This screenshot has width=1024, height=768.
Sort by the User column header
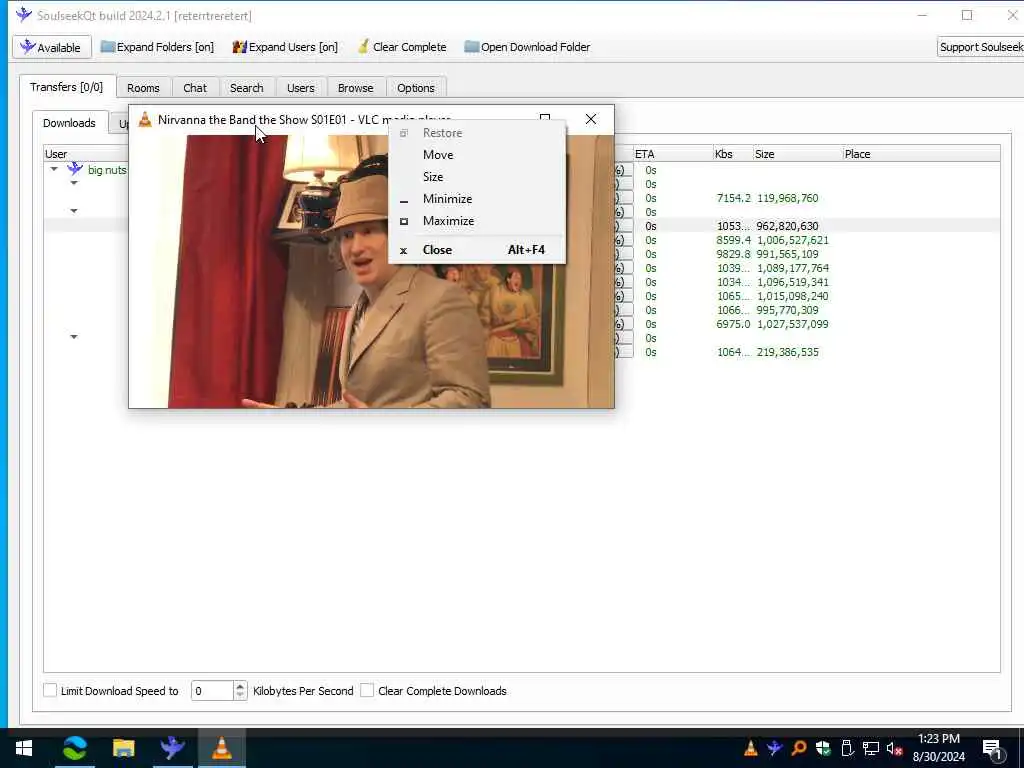point(86,154)
